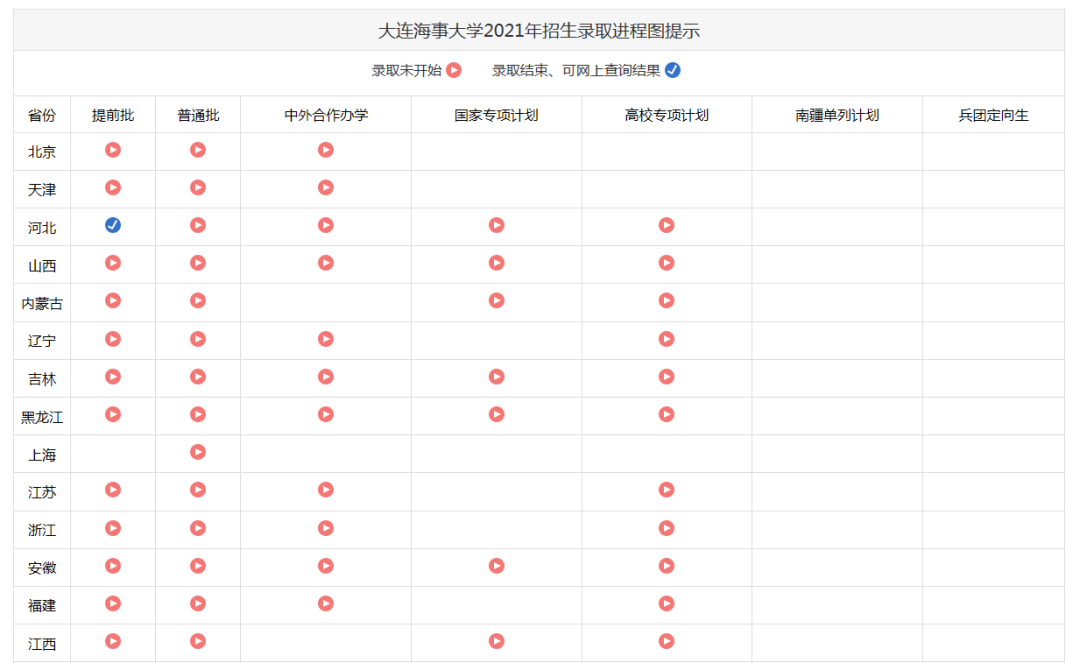This screenshot has width=1080, height=663.
Task: Select the 江西 province row label
Action: coord(42,644)
